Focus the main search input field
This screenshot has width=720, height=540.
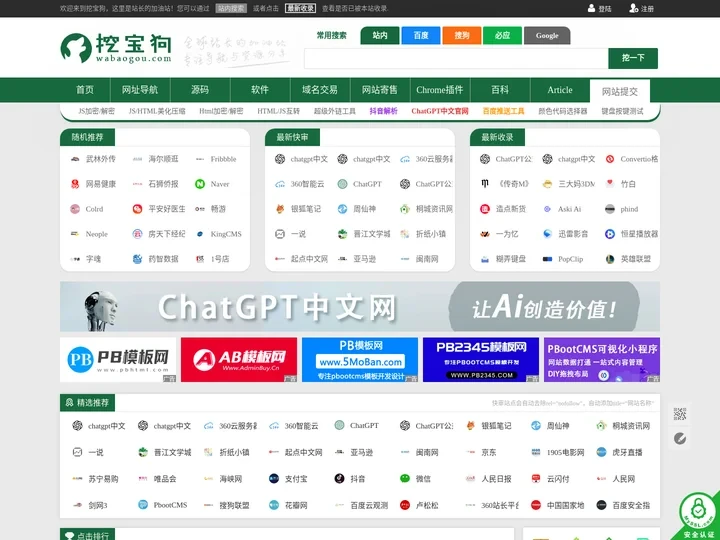point(456,58)
